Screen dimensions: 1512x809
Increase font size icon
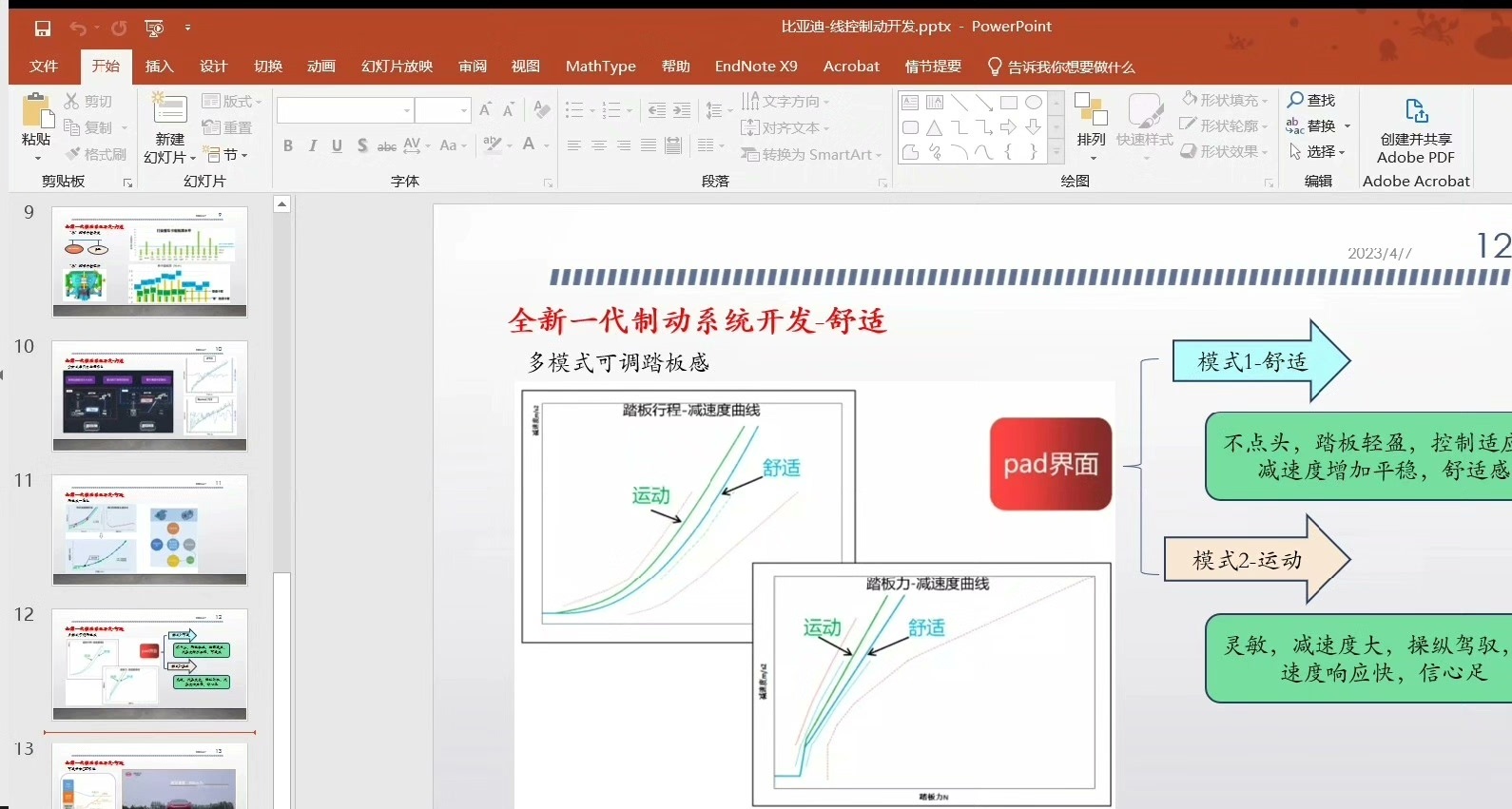click(486, 110)
